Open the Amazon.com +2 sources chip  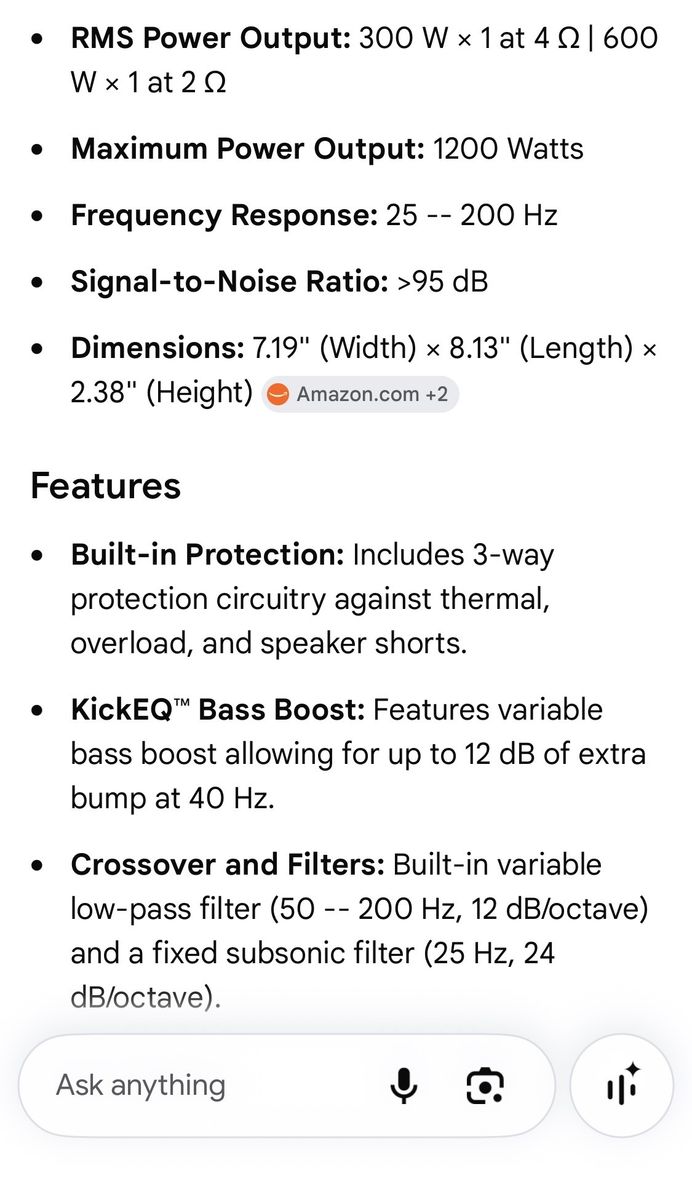[x=360, y=394]
